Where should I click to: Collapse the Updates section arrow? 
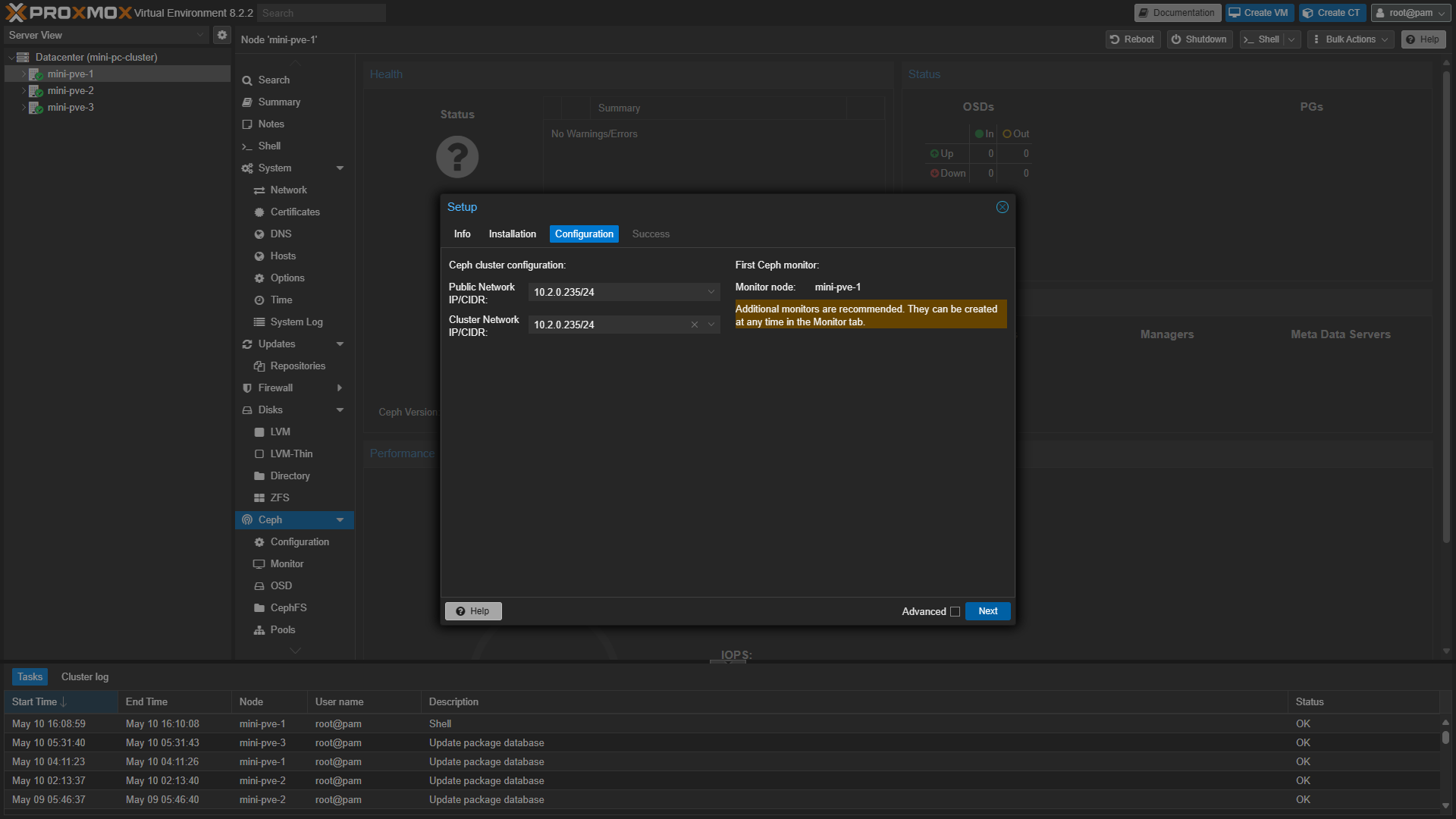tap(340, 344)
